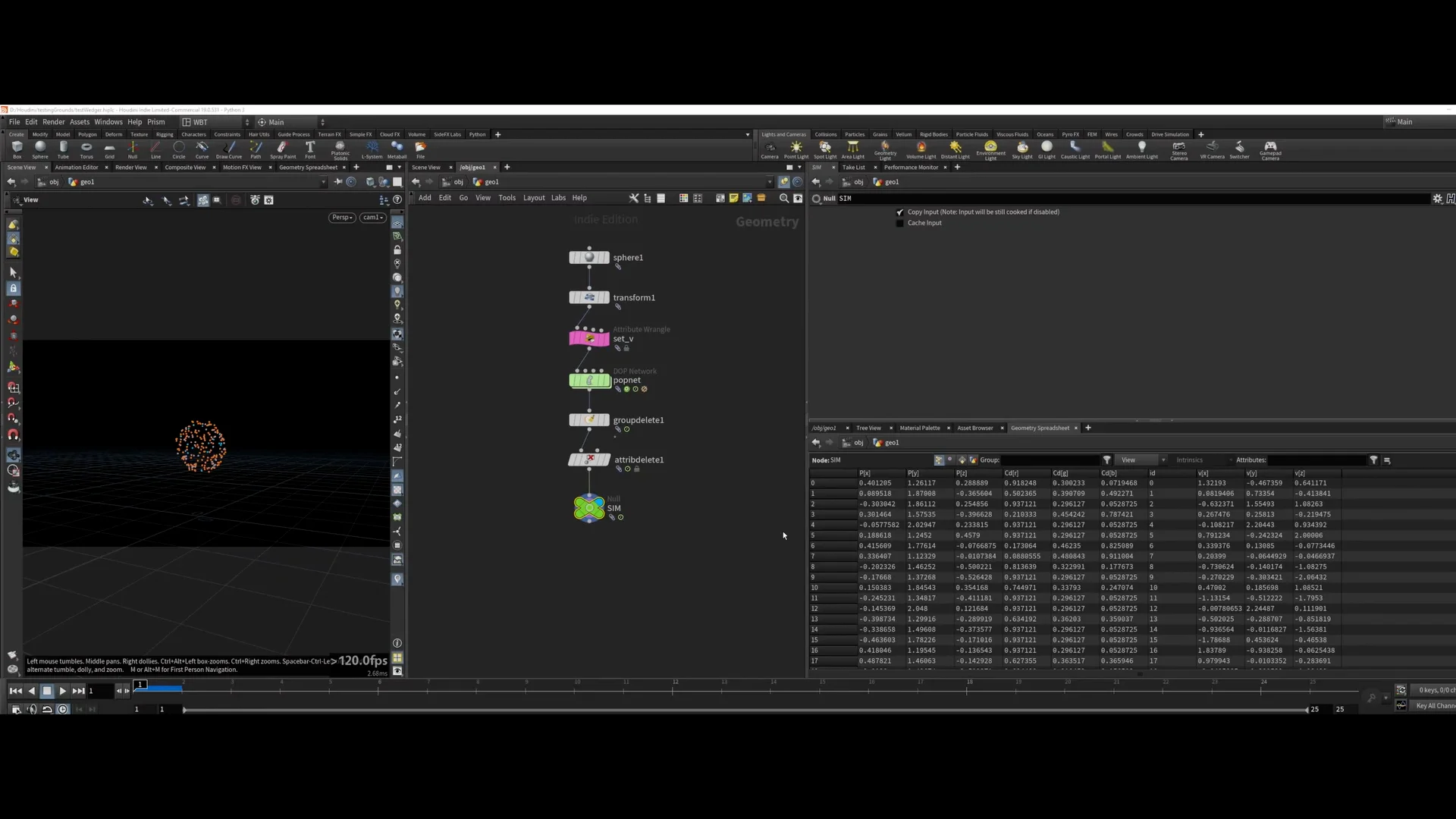Image resolution: width=1456 pixels, height=819 pixels.
Task: Click the Point Light shelf tool
Action: coord(795,149)
